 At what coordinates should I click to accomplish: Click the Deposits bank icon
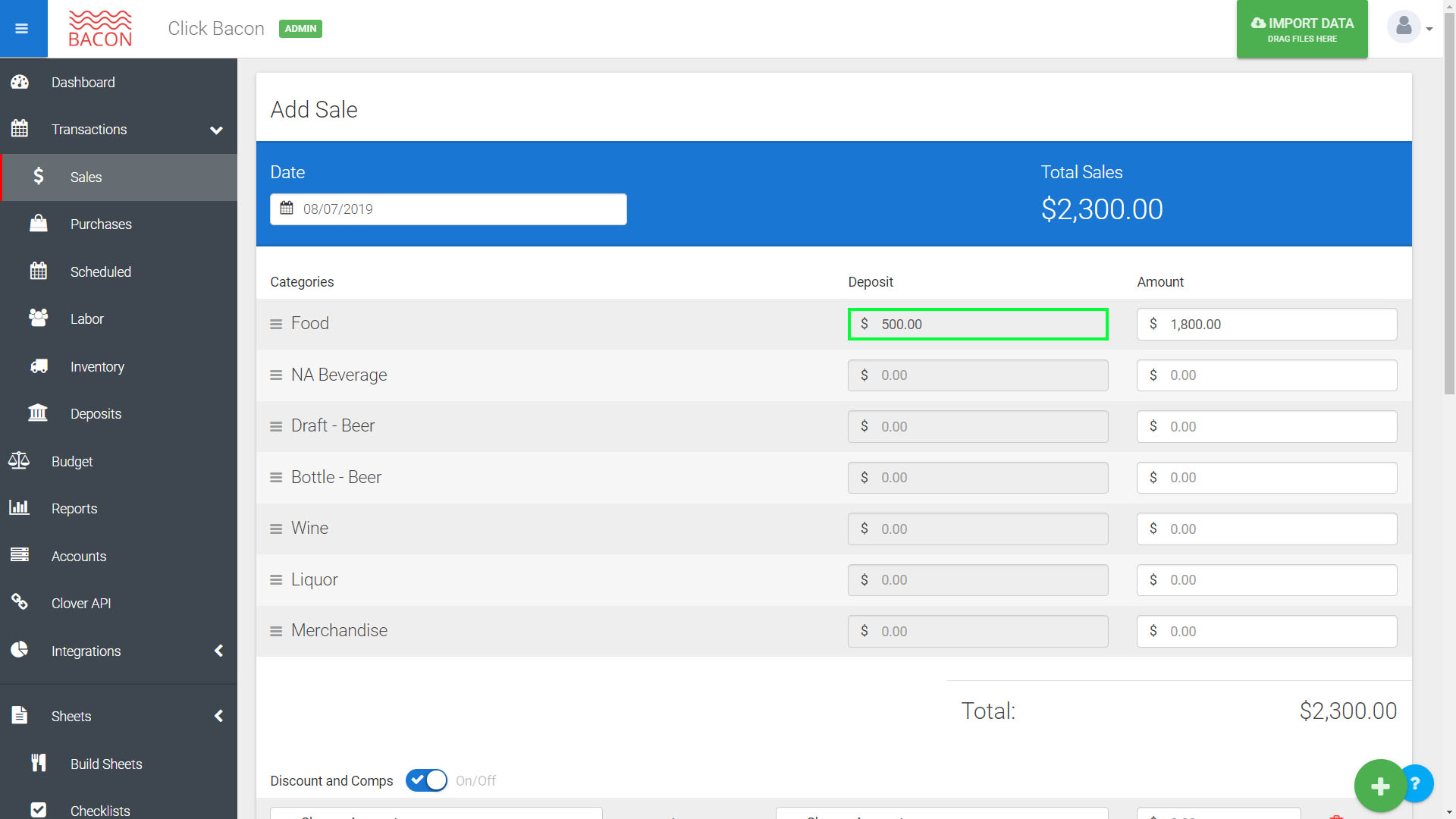tap(38, 413)
